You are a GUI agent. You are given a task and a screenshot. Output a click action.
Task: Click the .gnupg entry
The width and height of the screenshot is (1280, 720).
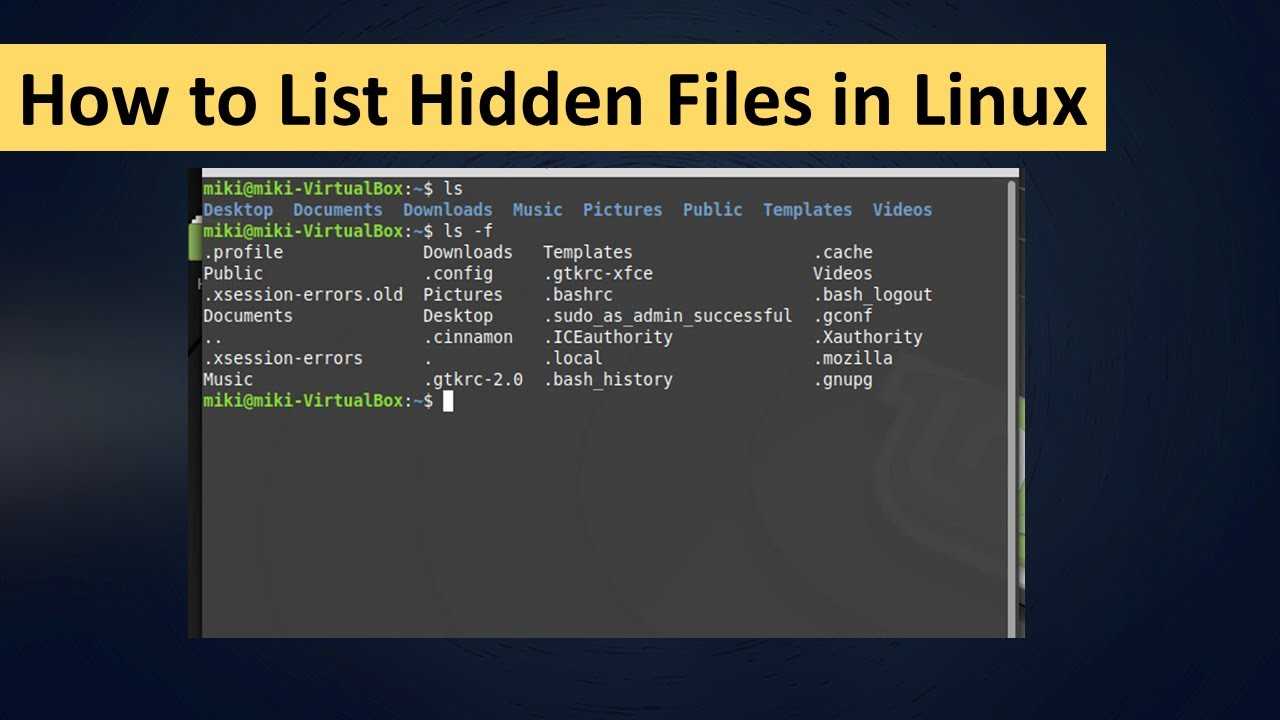tap(843, 380)
